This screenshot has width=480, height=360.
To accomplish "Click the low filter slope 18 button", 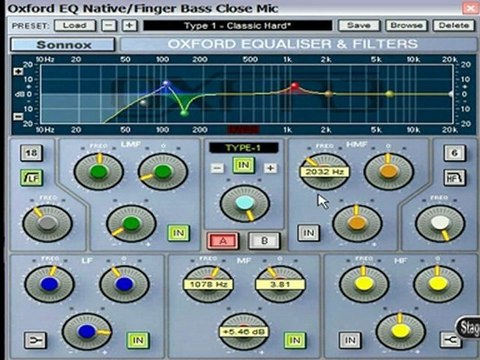I will tap(31, 153).
